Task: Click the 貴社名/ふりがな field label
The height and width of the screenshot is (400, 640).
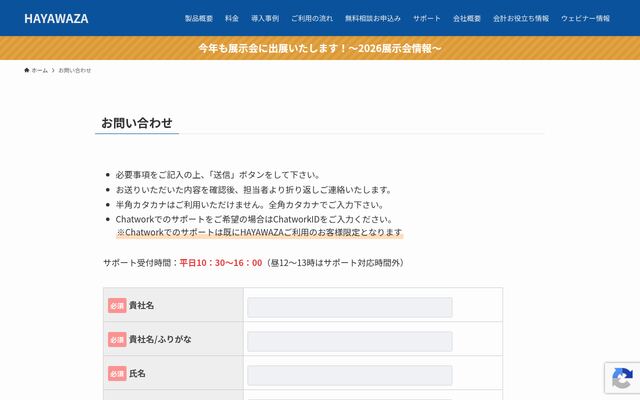Action: (x=160, y=339)
